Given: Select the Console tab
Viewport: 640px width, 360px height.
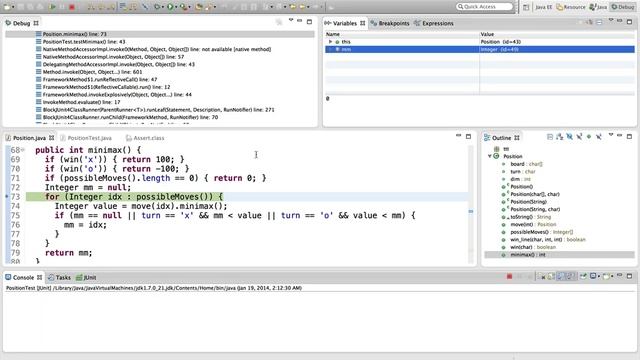Looking at the screenshot, I should 23,278.
